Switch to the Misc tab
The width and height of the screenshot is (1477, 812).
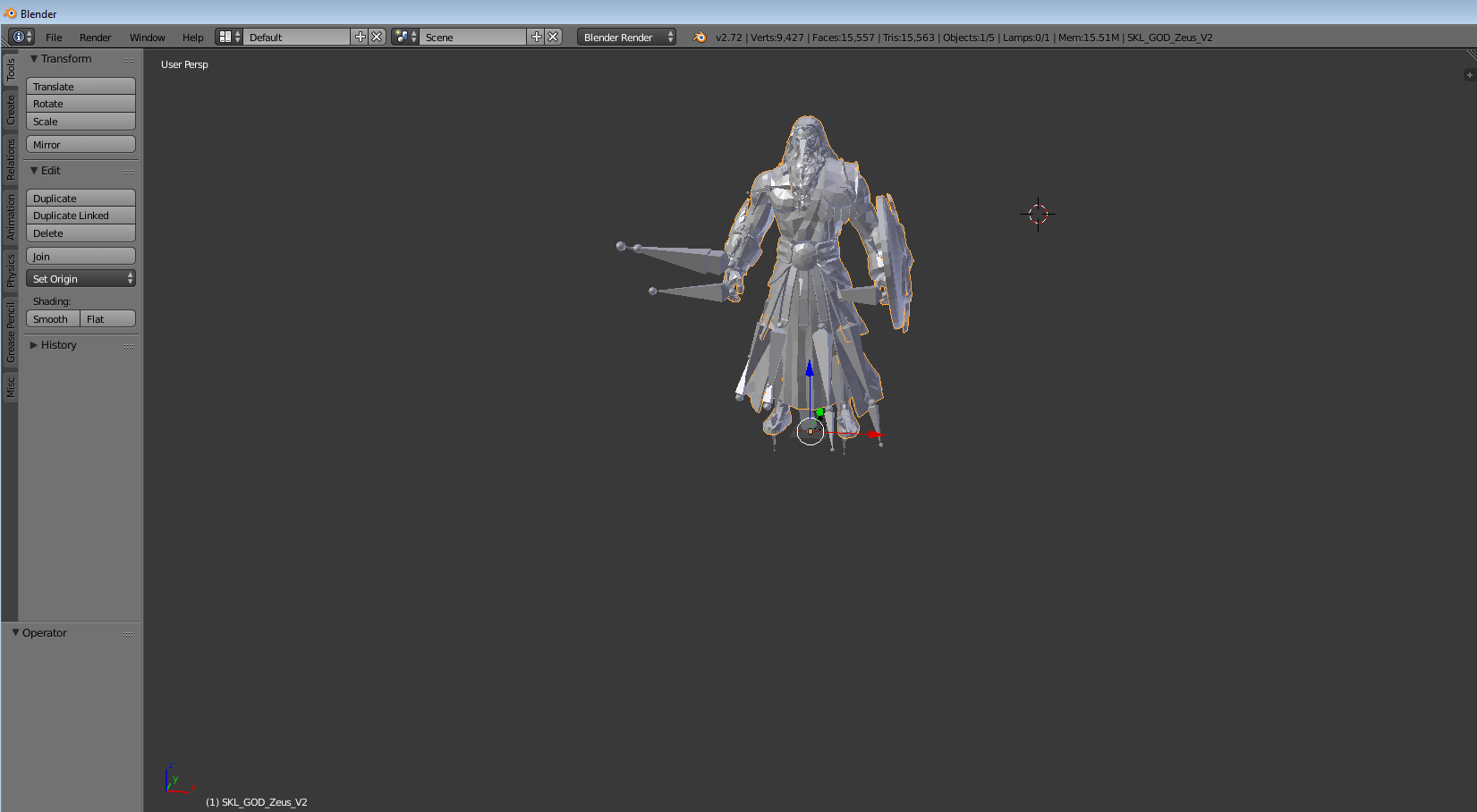(x=11, y=387)
